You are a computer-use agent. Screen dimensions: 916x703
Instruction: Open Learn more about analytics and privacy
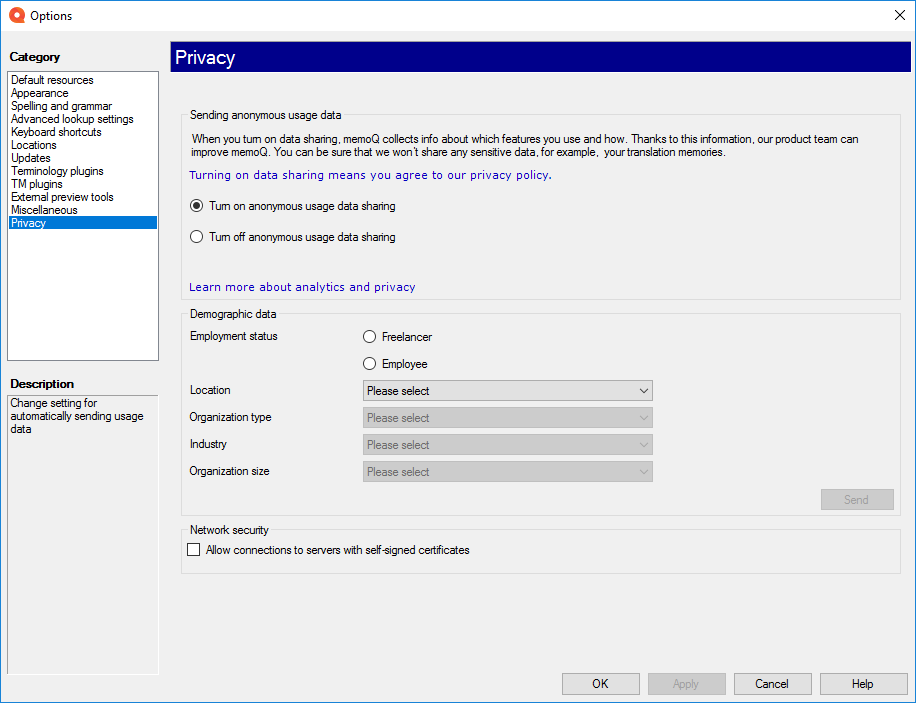[302, 287]
